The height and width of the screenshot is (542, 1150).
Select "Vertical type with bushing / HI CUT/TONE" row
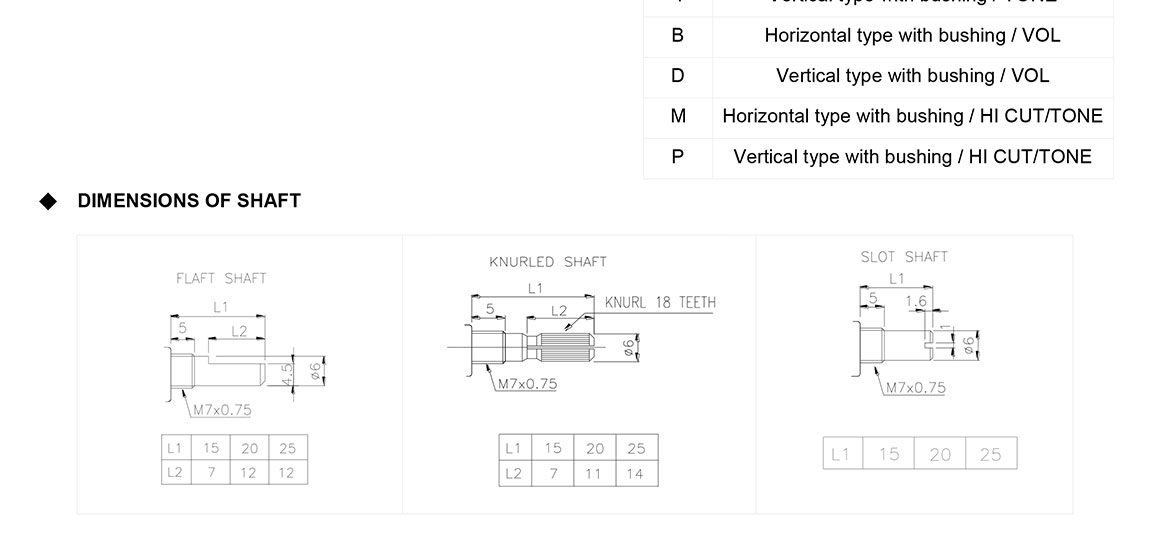click(912, 157)
